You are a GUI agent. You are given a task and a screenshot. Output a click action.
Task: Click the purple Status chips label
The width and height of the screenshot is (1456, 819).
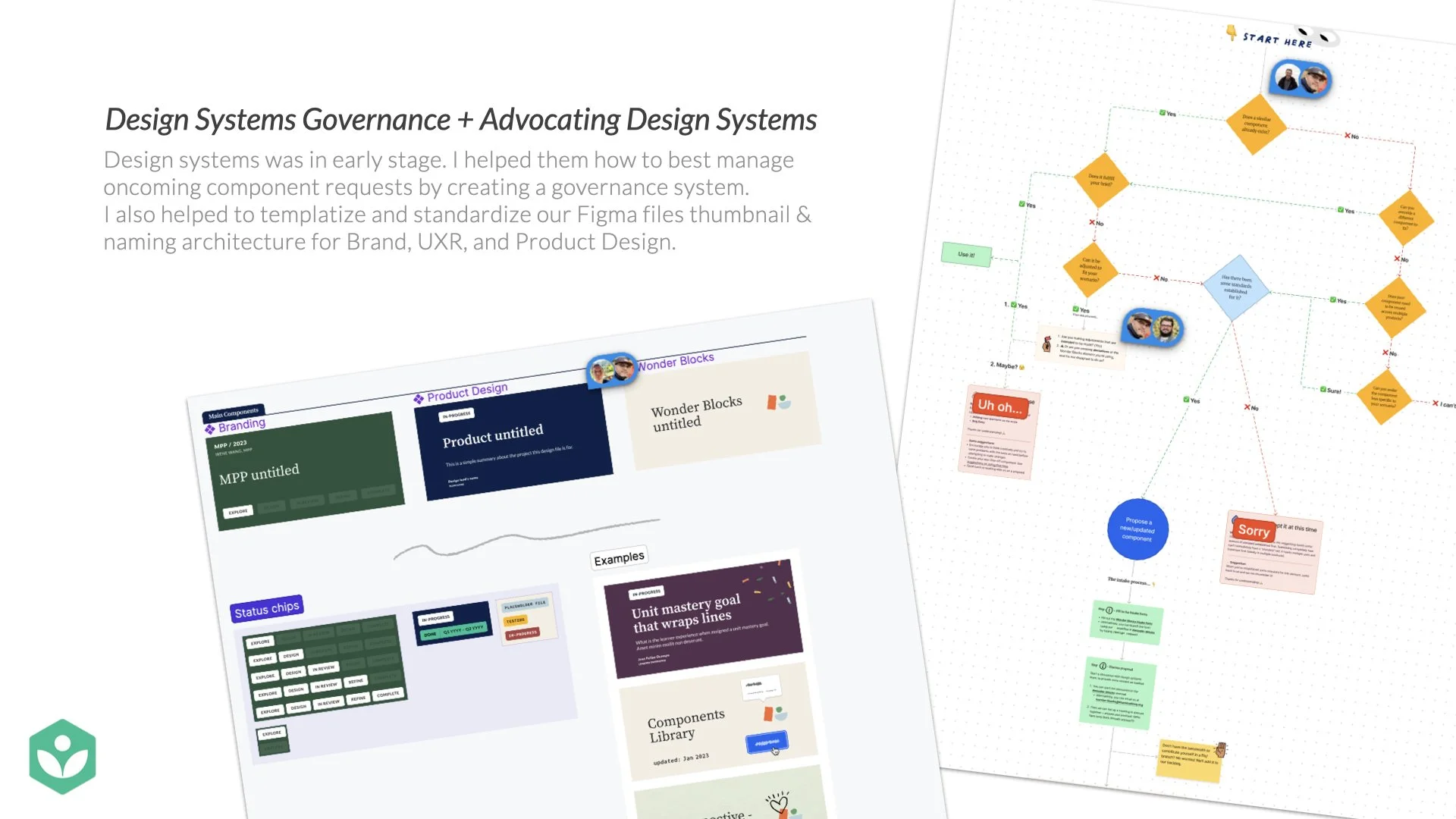click(x=266, y=609)
